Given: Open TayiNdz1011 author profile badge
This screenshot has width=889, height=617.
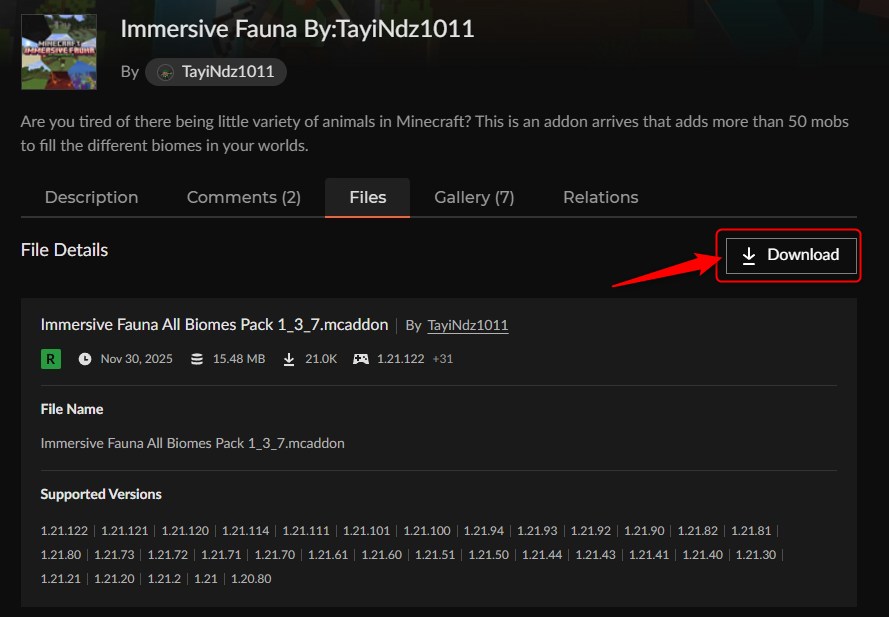Looking at the screenshot, I should tap(215, 72).
